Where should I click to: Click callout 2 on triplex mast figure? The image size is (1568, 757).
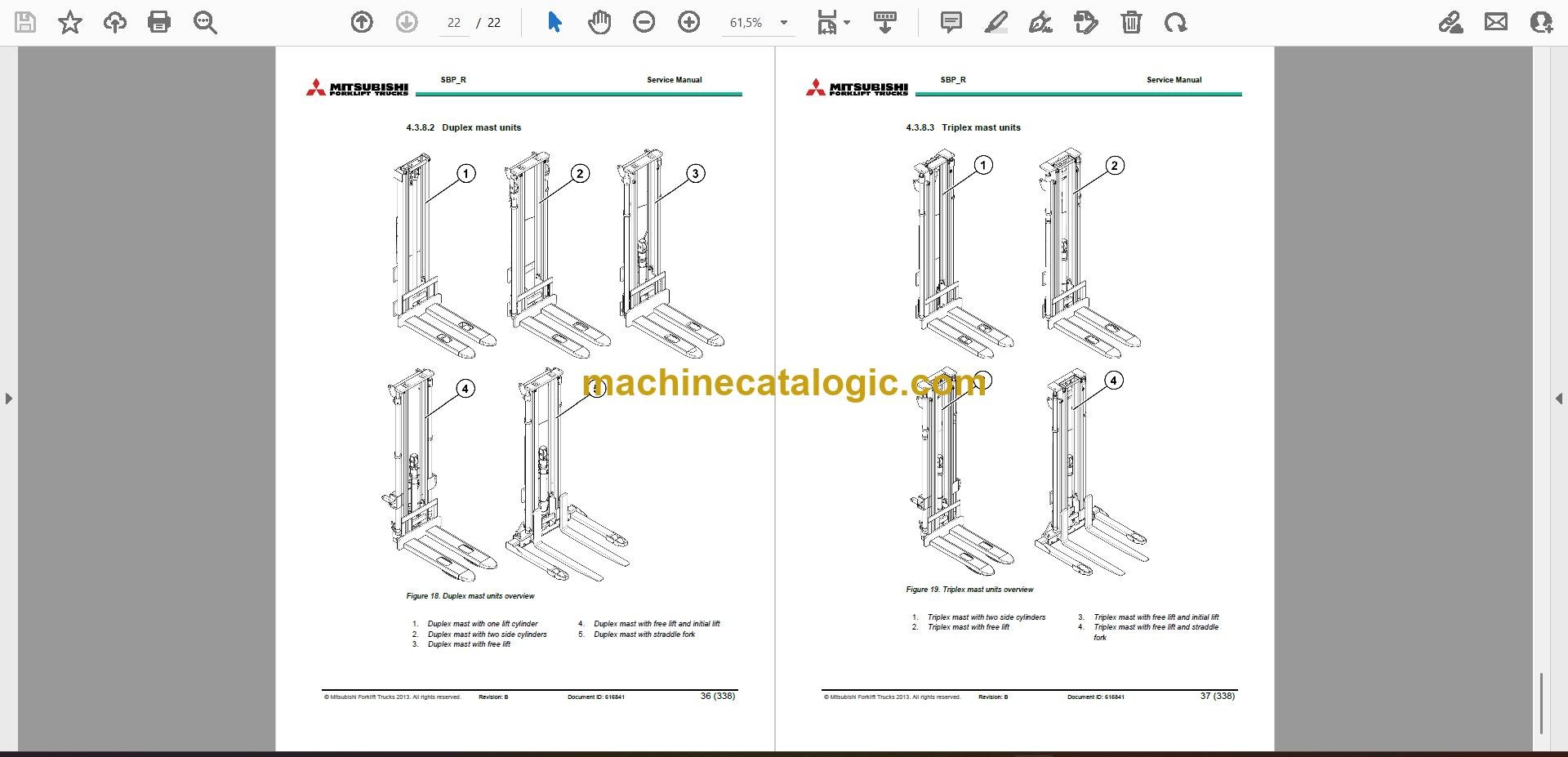[x=1115, y=166]
